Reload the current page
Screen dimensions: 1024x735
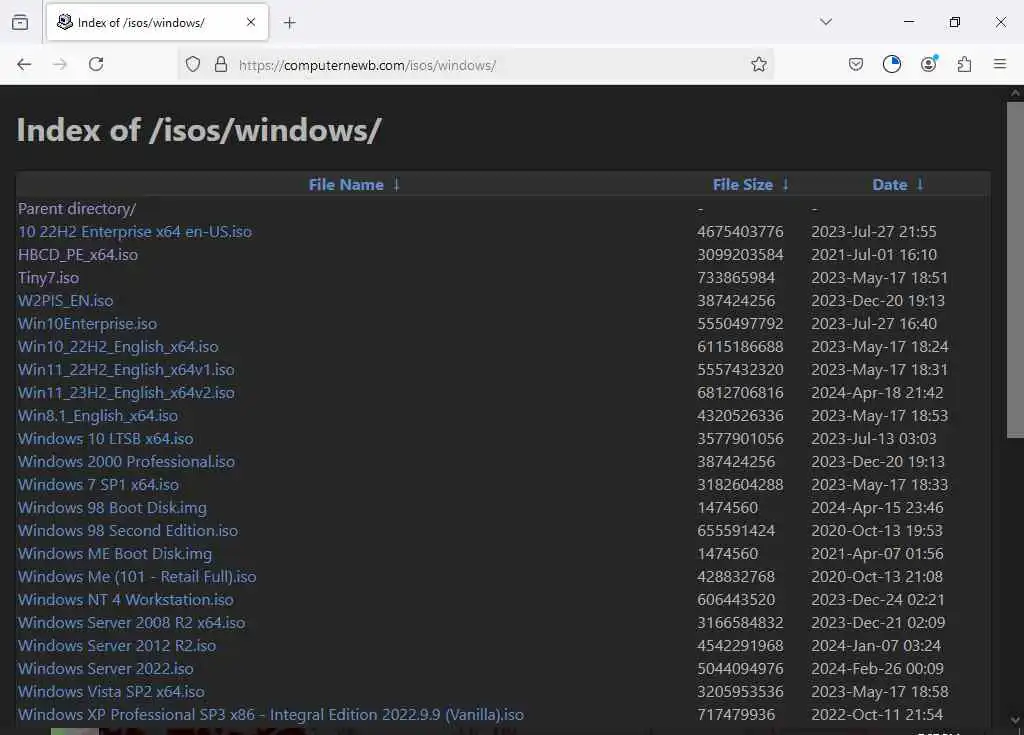96,64
